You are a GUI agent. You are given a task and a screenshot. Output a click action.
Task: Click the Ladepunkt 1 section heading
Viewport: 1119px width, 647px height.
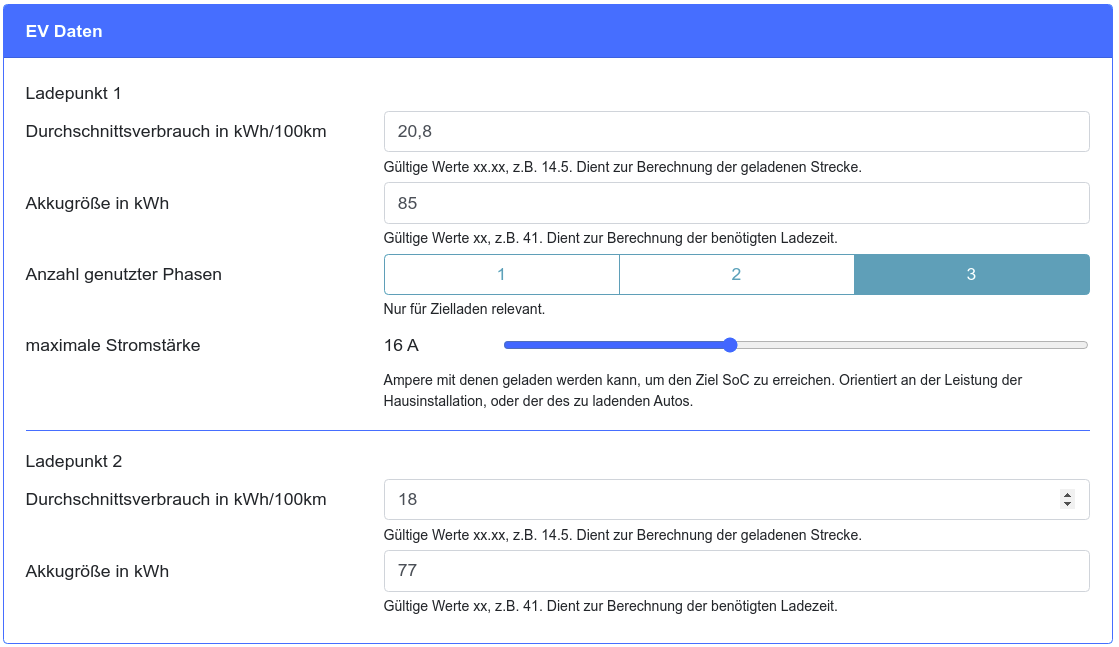coord(73,93)
